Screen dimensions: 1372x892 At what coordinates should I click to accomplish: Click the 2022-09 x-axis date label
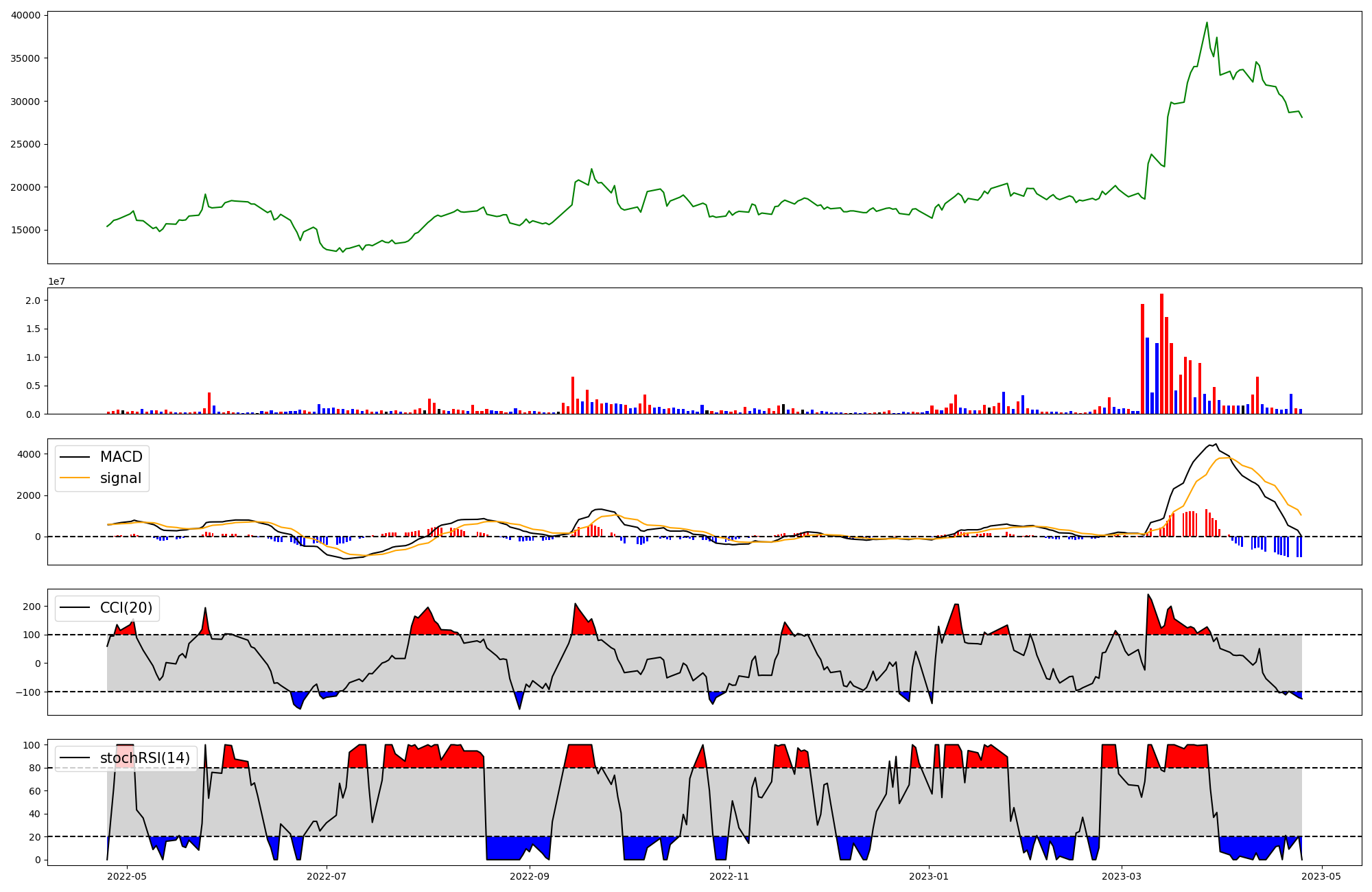point(530,876)
